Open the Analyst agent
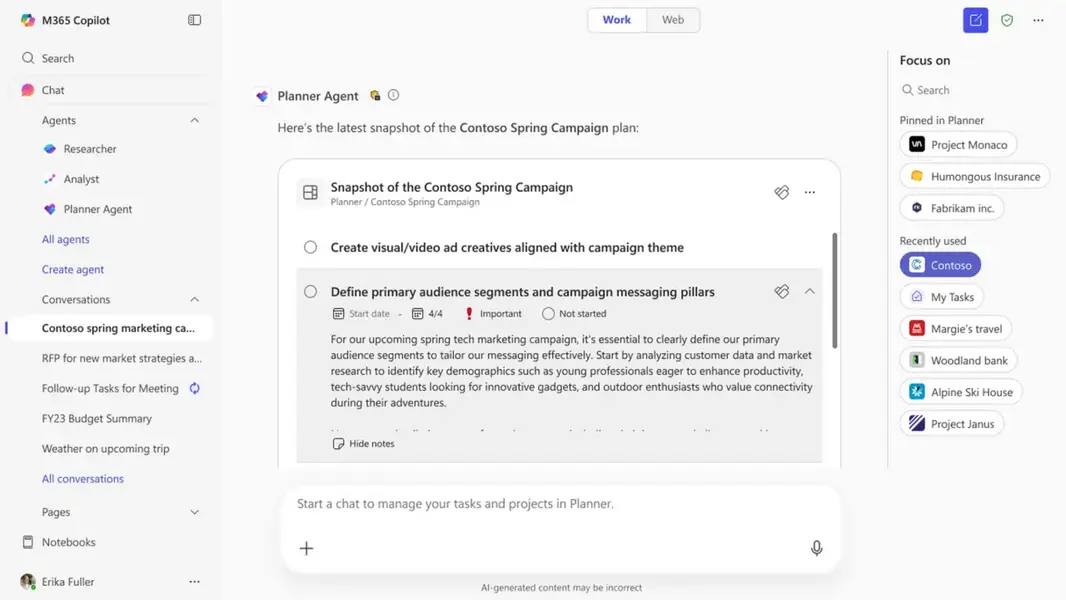Screen dimensions: 1066x600 tap(81, 179)
